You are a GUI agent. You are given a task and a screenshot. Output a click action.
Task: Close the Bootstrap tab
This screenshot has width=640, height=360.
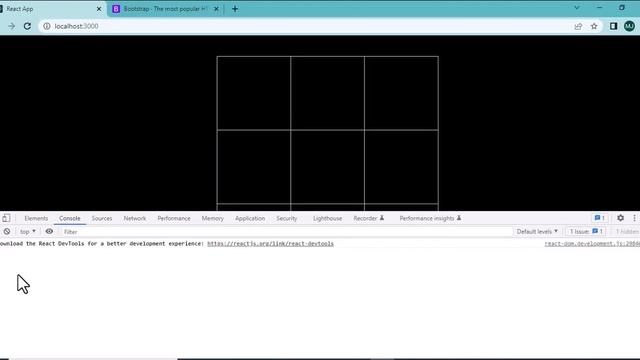click(216, 9)
